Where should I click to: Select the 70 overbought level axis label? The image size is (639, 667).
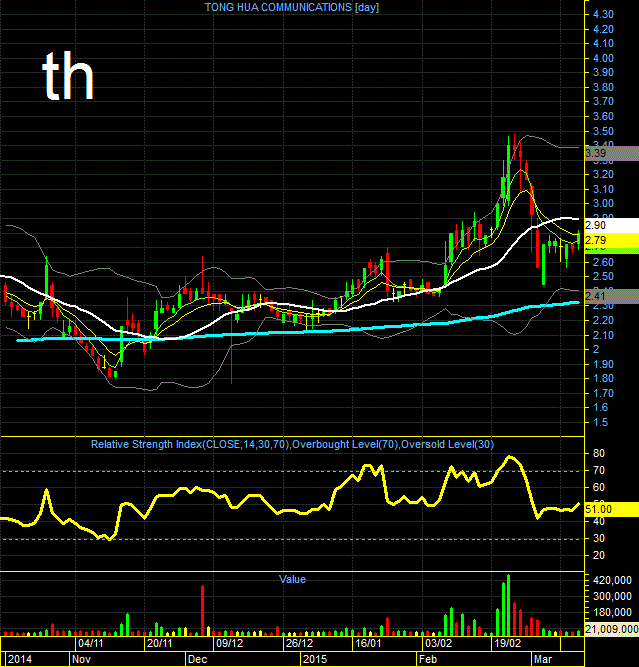click(599, 470)
